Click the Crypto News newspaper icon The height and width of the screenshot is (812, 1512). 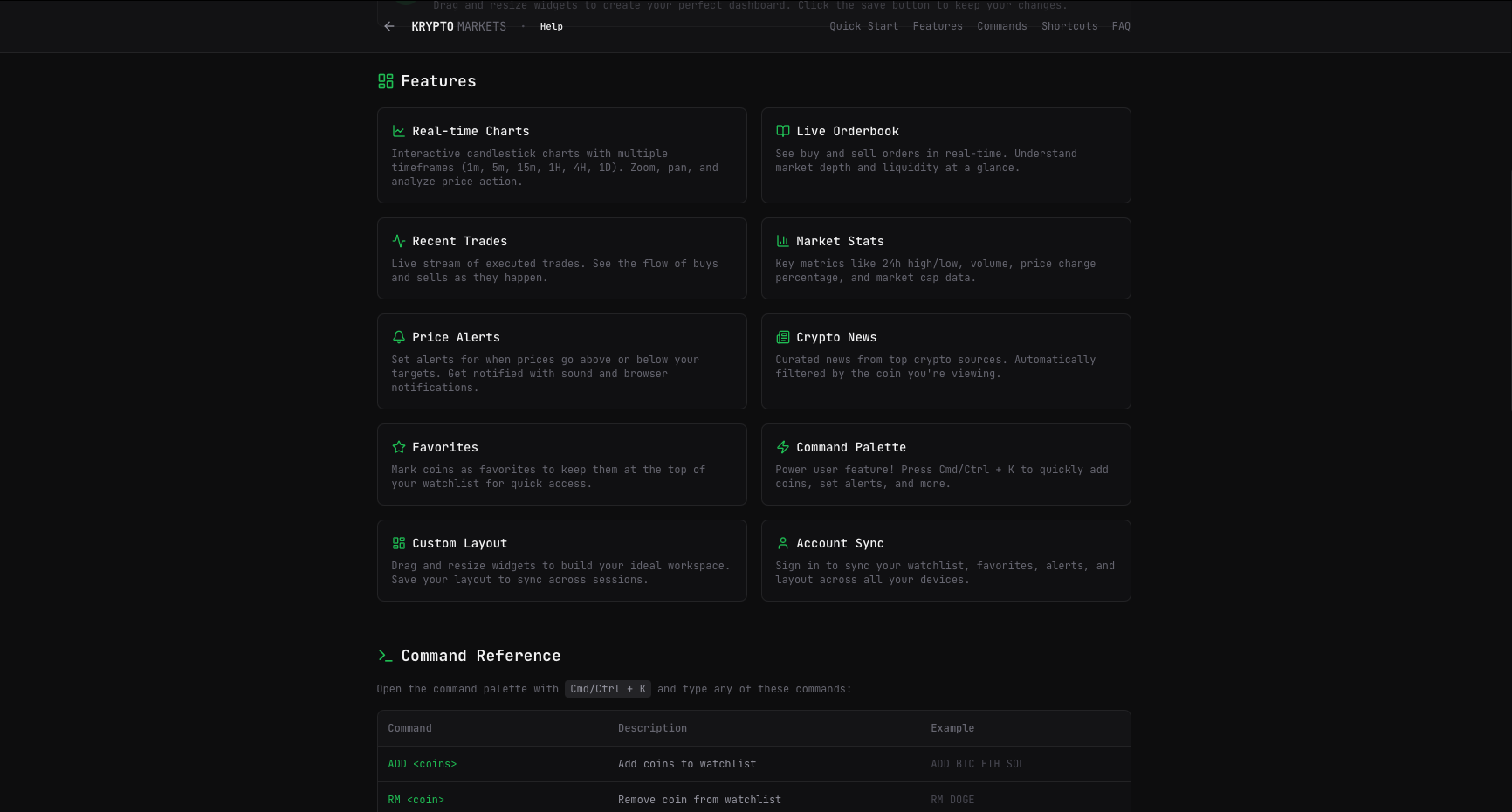[x=783, y=337]
